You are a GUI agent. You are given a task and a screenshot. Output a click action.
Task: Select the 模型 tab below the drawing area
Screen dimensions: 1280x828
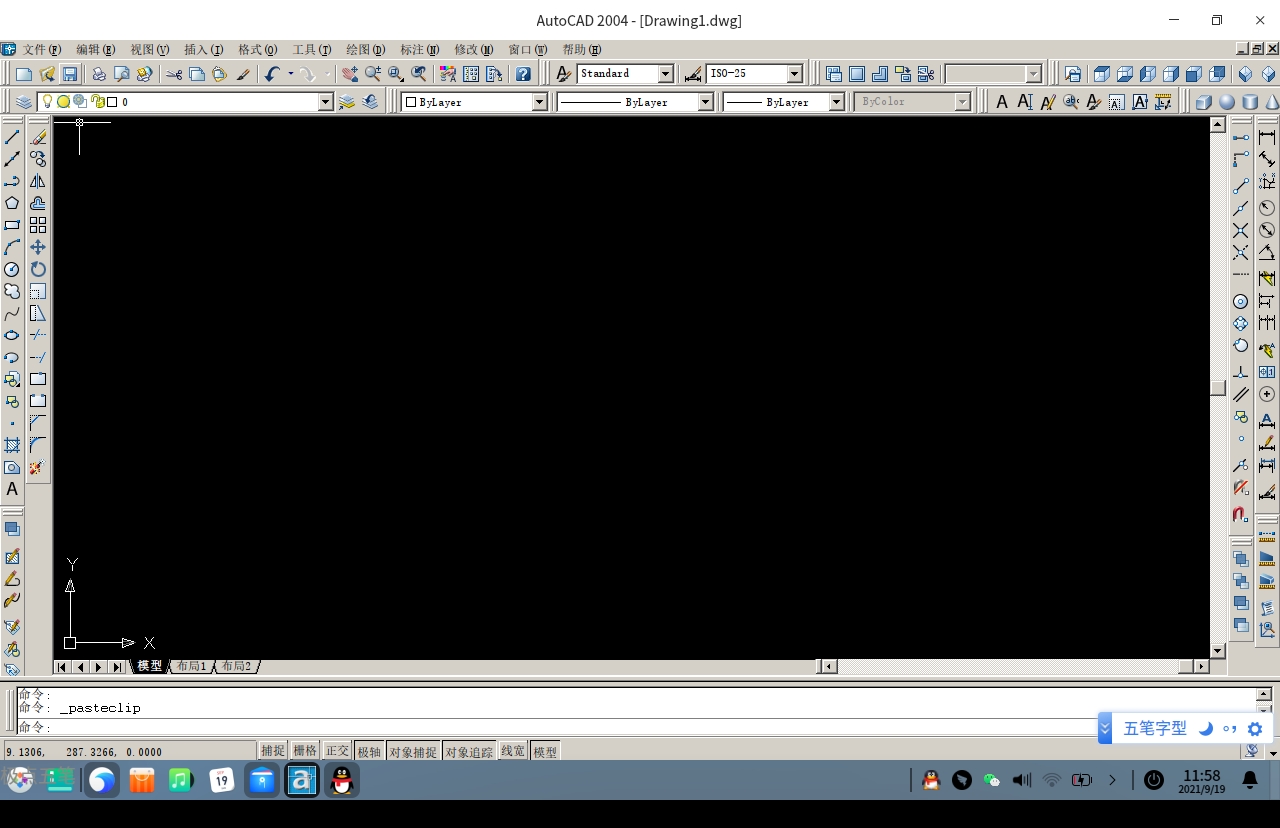[150, 666]
